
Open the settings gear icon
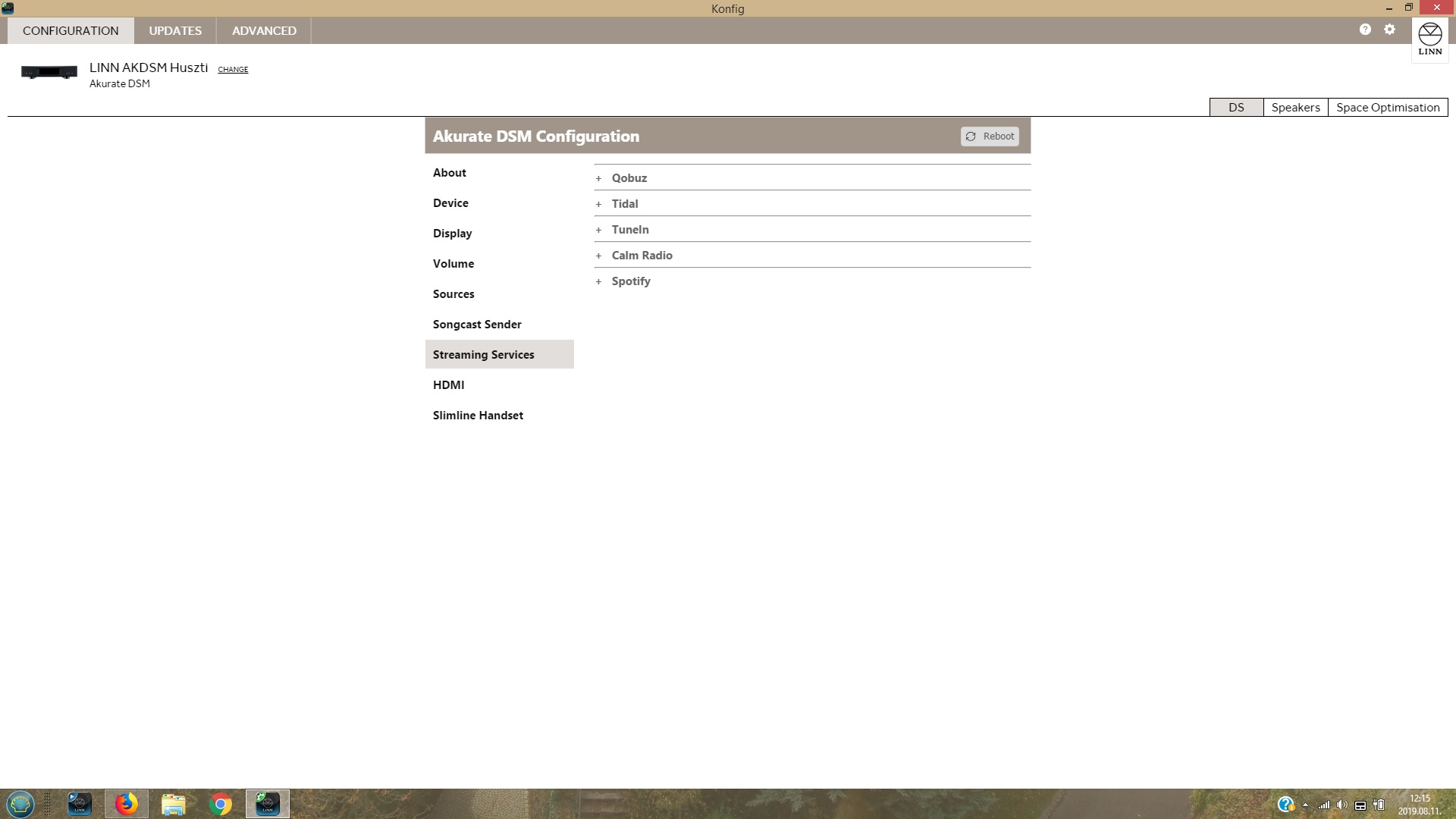coord(1389,30)
